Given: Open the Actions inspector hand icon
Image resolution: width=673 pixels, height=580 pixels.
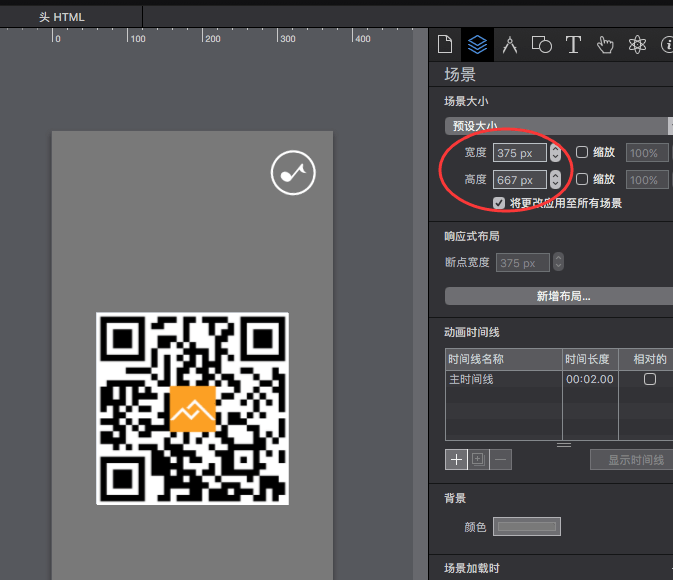Looking at the screenshot, I should [605, 45].
